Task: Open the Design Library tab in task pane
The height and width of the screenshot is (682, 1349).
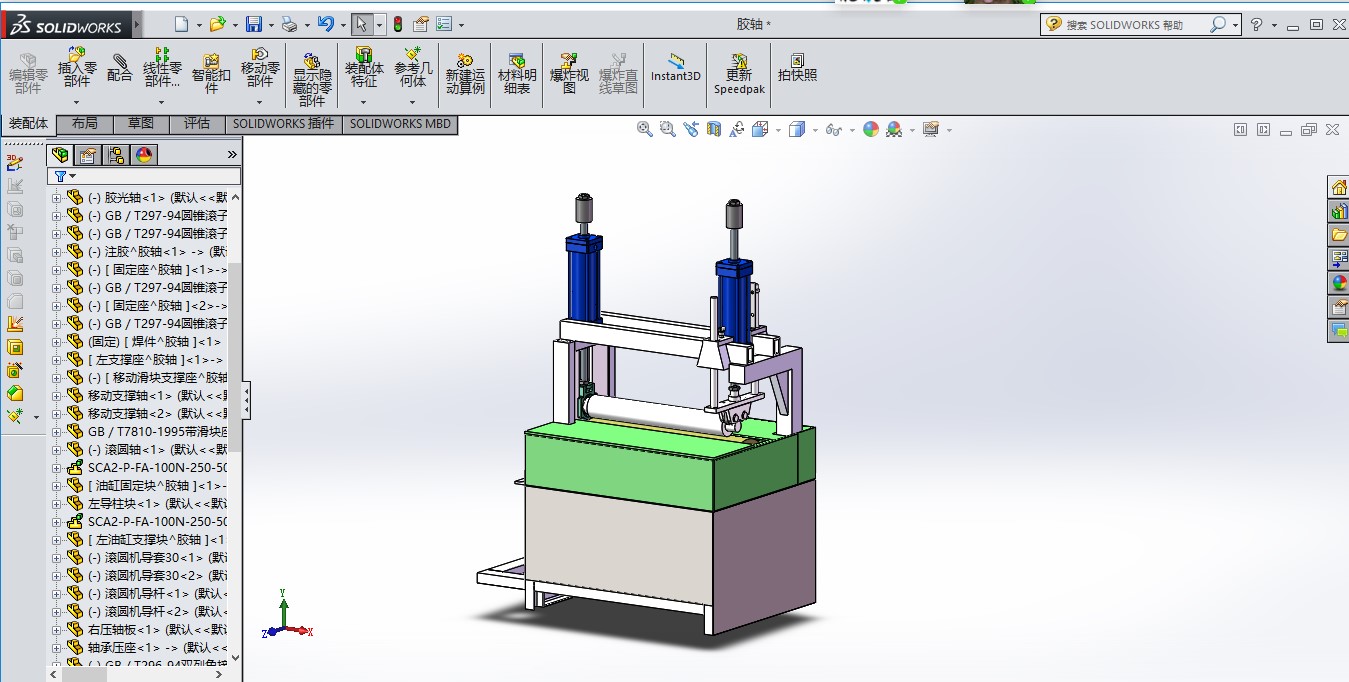Action: [1338, 211]
